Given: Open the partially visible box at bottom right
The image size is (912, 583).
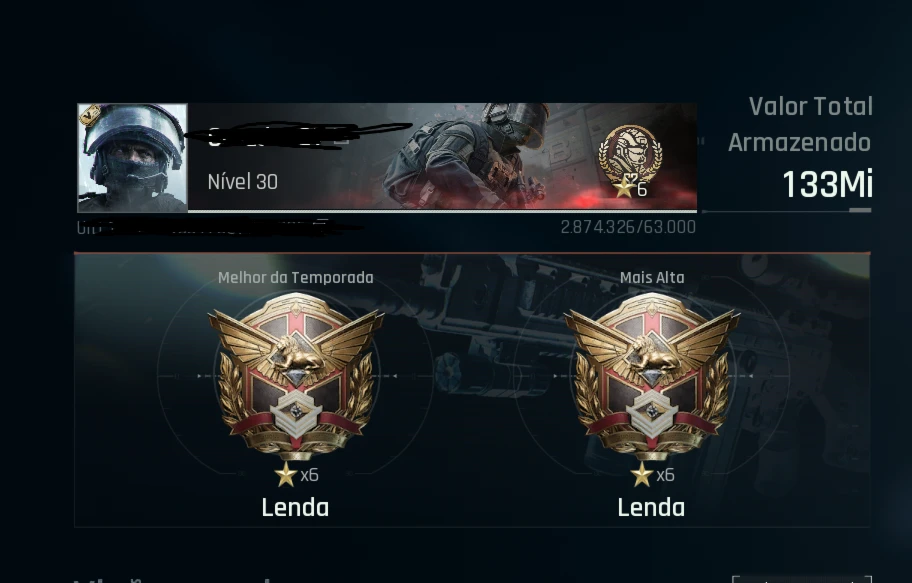Looking at the screenshot, I should pyautogui.click(x=802, y=579).
